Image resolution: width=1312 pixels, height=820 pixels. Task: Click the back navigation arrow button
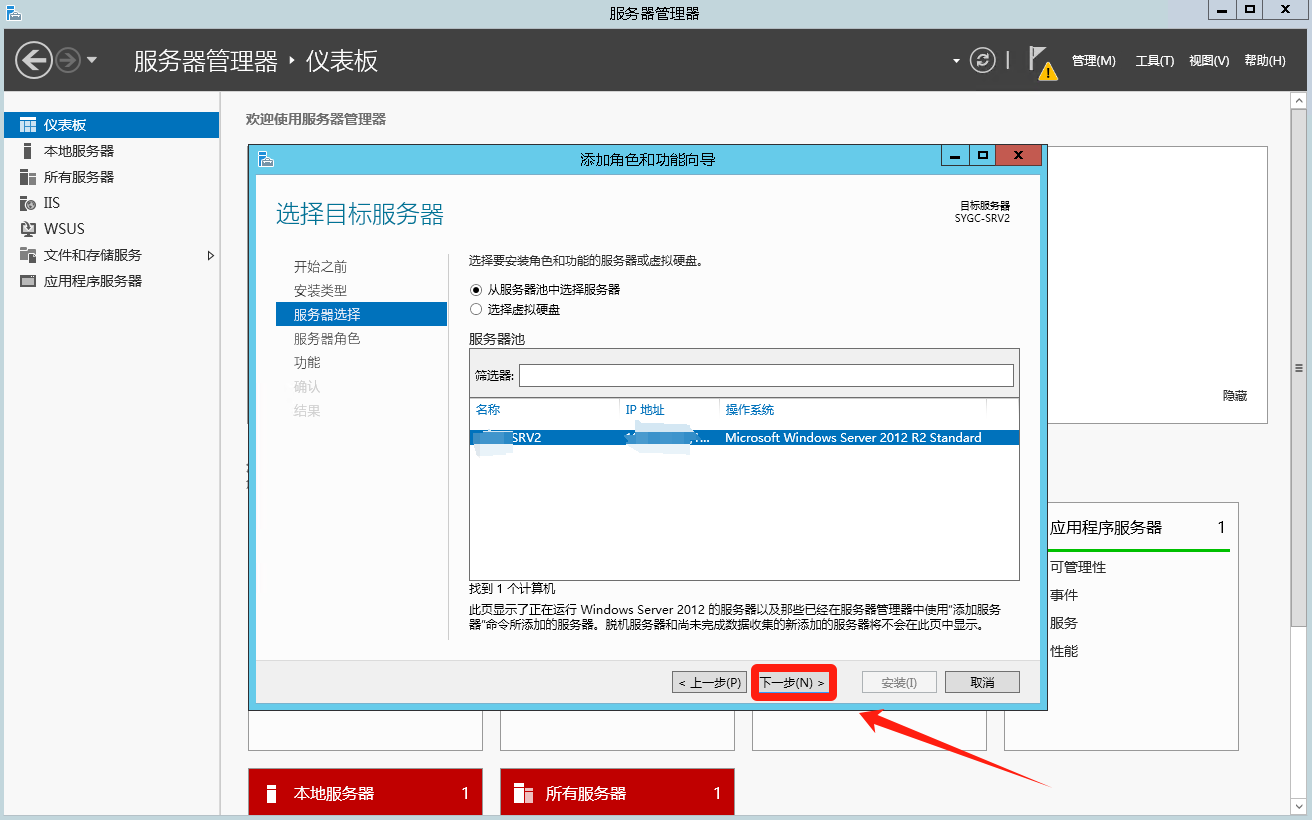pos(34,60)
